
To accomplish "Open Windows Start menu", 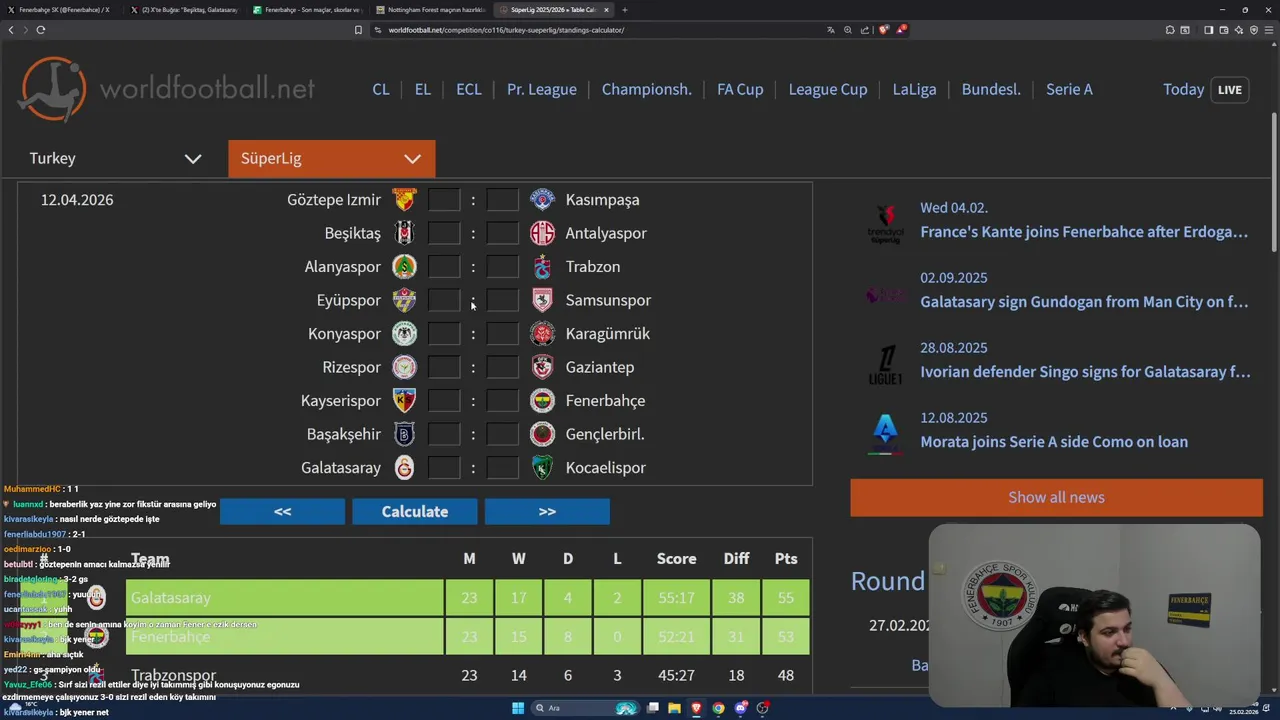I will 518,708.
